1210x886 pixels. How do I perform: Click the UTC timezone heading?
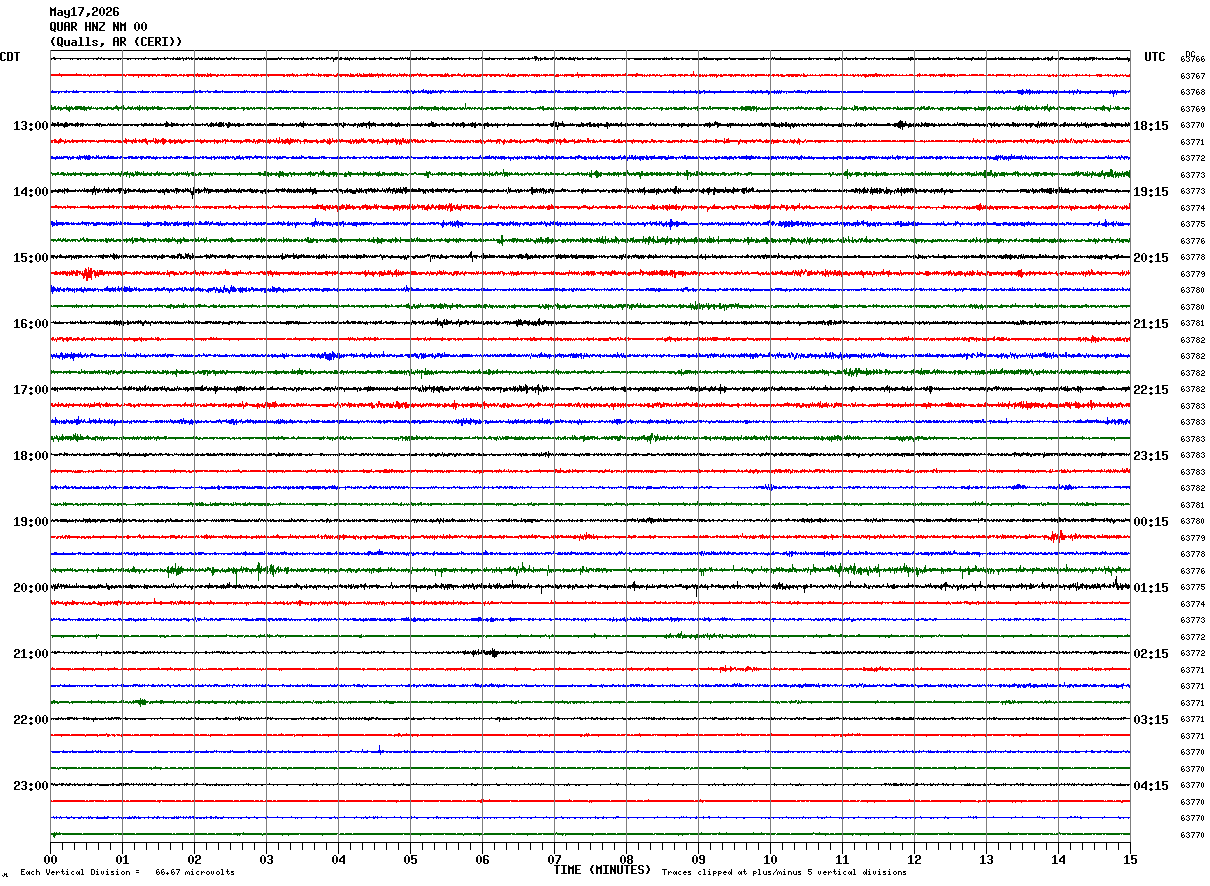[1155, 57]
